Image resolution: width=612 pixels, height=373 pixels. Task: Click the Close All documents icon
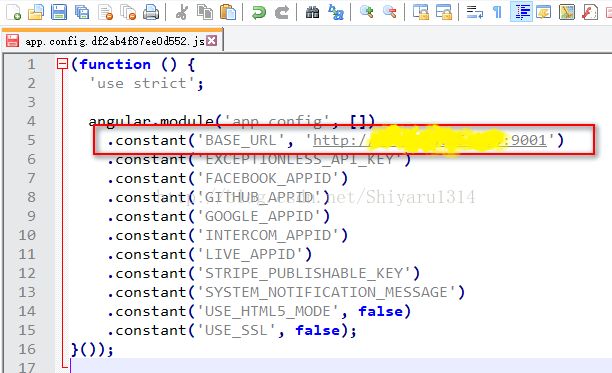pyautogui.click(x=128, y=12)
